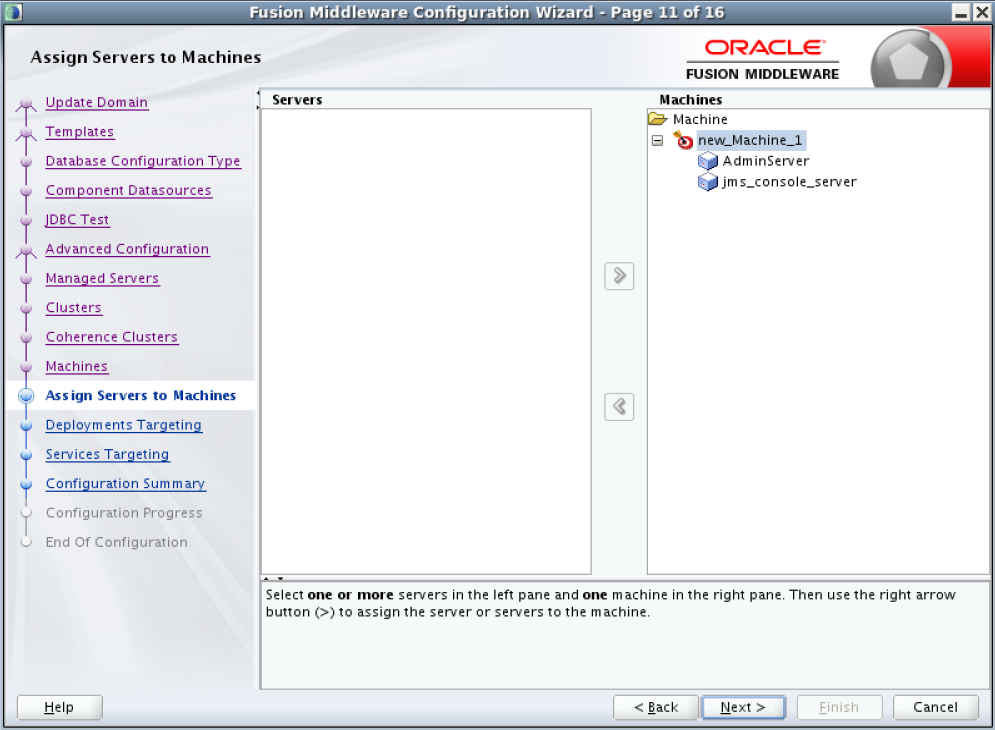Image resolution: width=995 pixels, height=730 pixels.
Task: Select current Assign Servers to Machines step
Action: pos(140,395)
